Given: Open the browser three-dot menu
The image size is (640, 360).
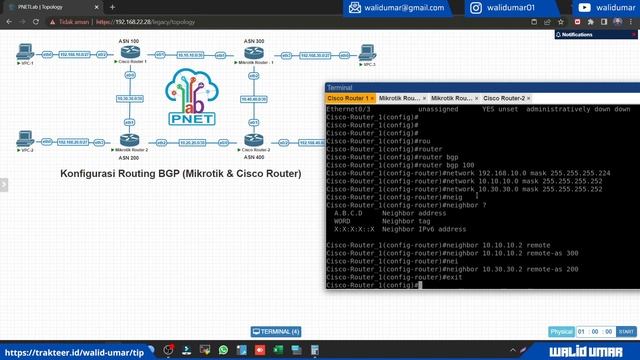Looking at the screenshot, I should [x=631, y=22].
